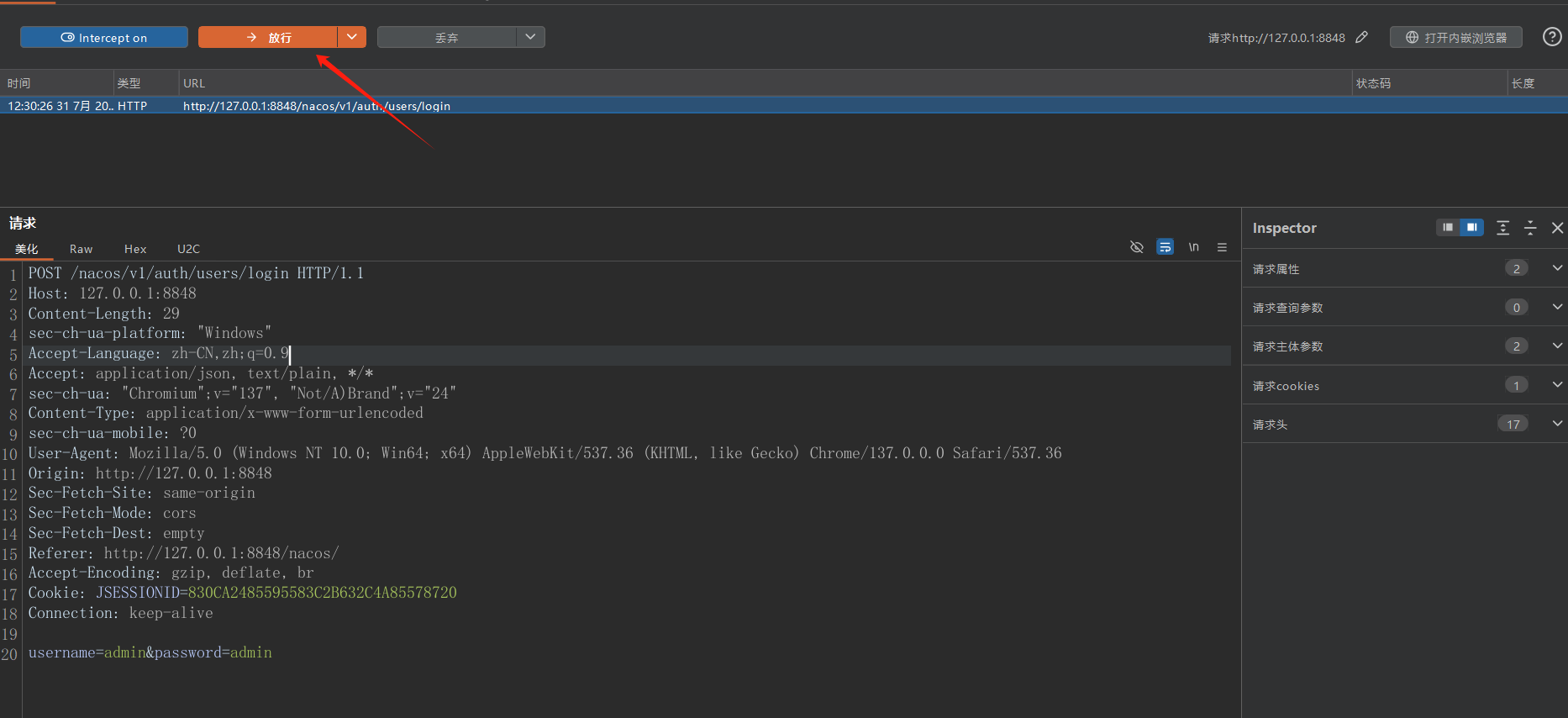Click the Origin header line
Viewport: 1568px width, 718px height.
(x=150, y=473)
